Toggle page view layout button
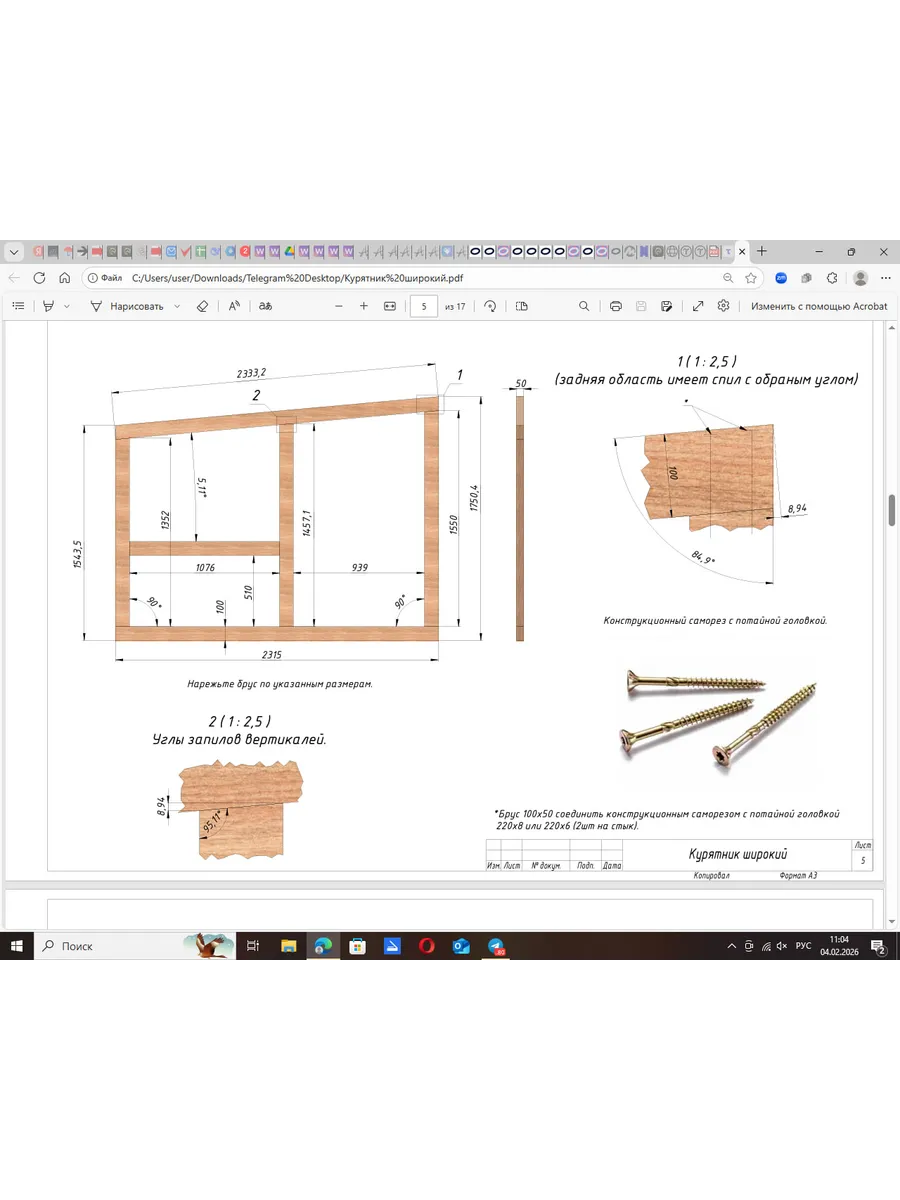Viewport: 900px width, 1200px height. coord(521,306)
